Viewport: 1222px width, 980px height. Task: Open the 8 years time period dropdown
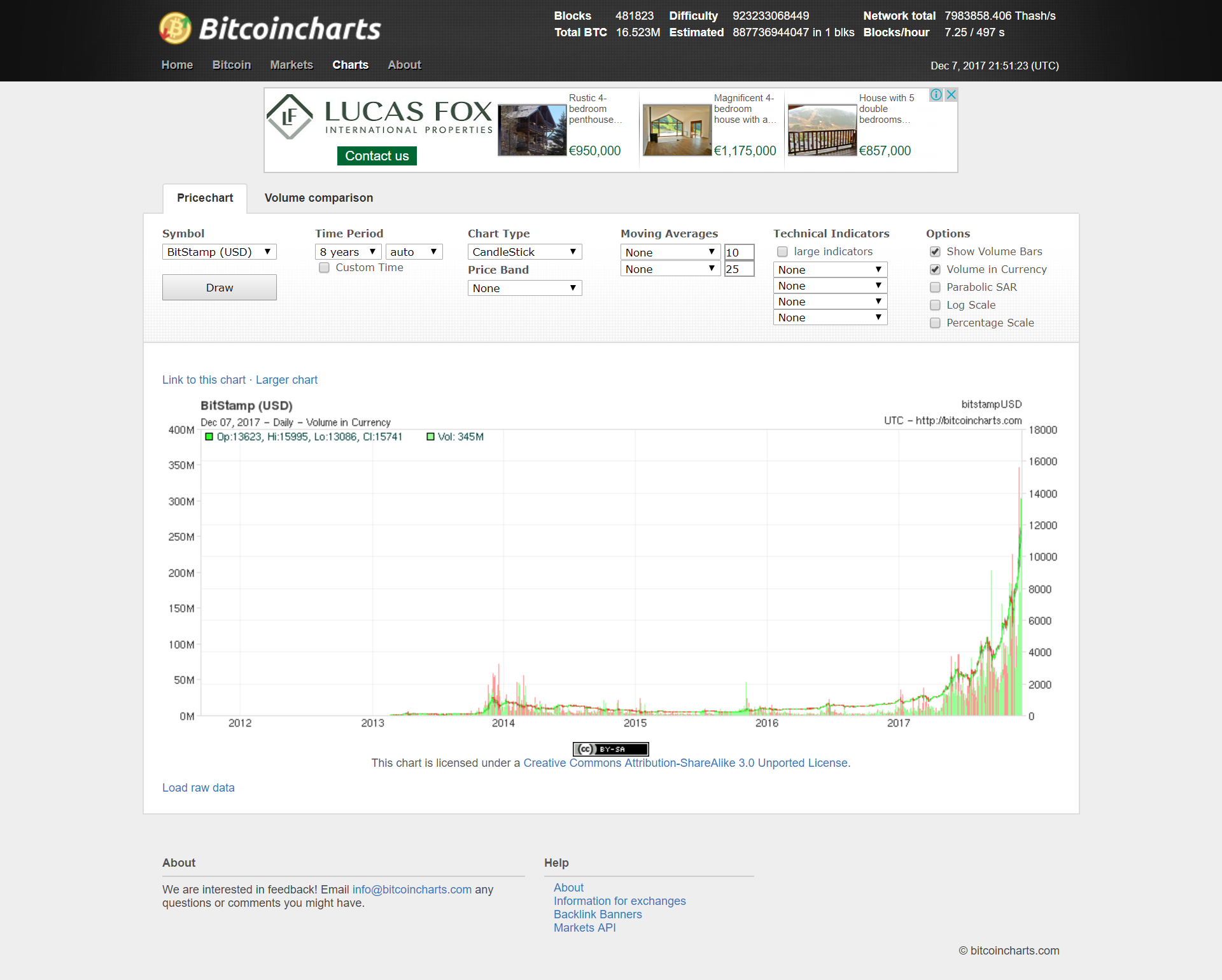[348, 252]
